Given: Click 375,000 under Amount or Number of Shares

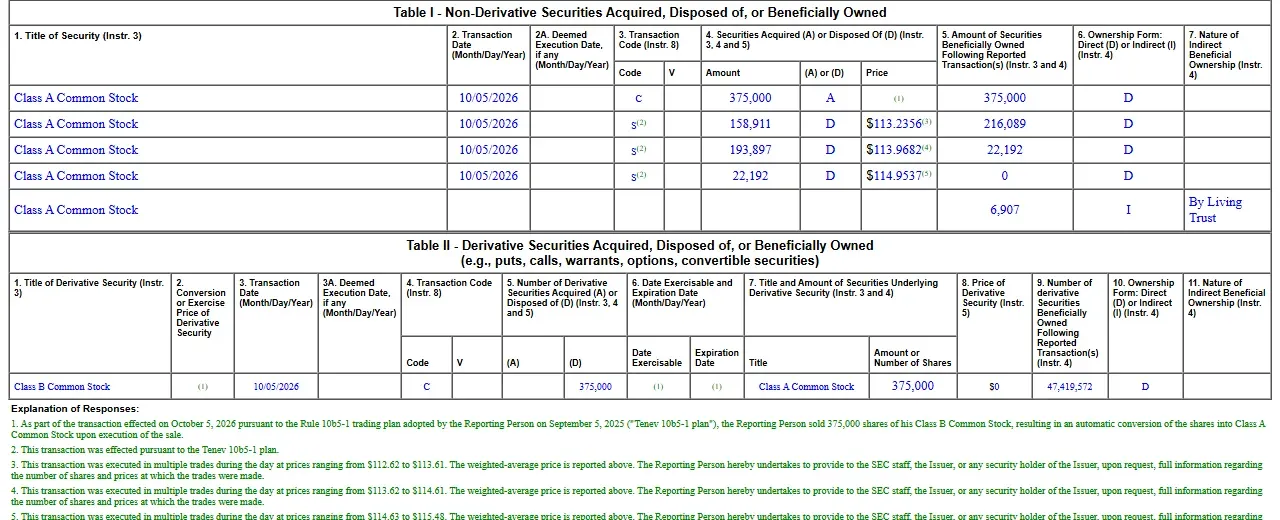Looking at the screenshot, I should 913,386.
